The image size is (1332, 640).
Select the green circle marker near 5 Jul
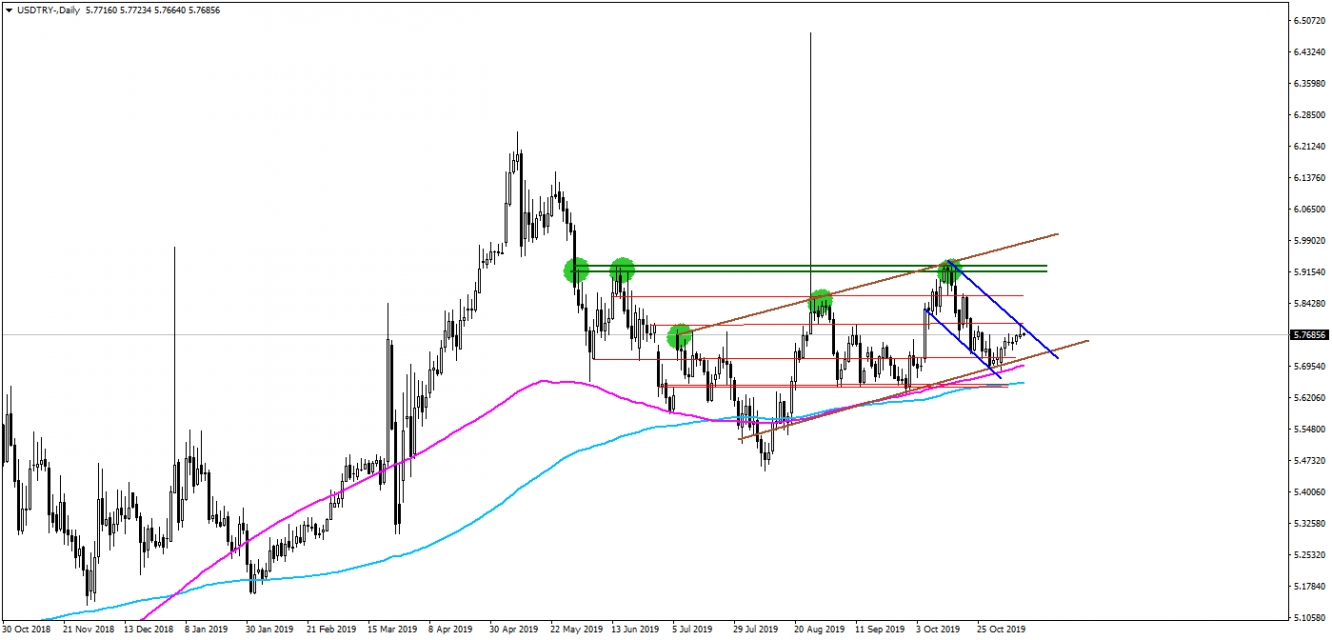(x=680, y=336)
